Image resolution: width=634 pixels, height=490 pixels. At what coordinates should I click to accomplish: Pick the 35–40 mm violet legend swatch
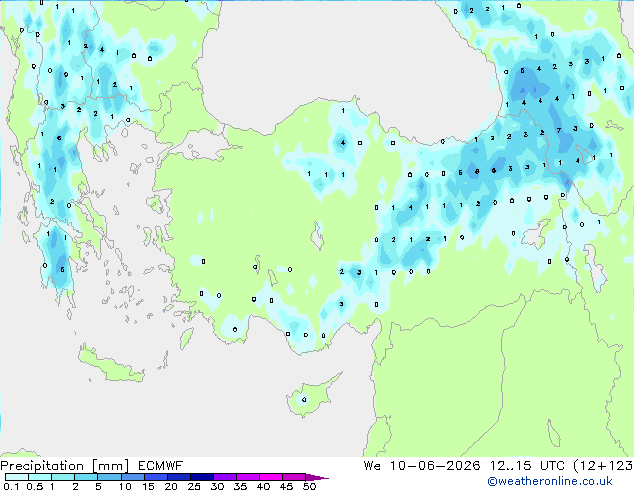tap(248, 477)
